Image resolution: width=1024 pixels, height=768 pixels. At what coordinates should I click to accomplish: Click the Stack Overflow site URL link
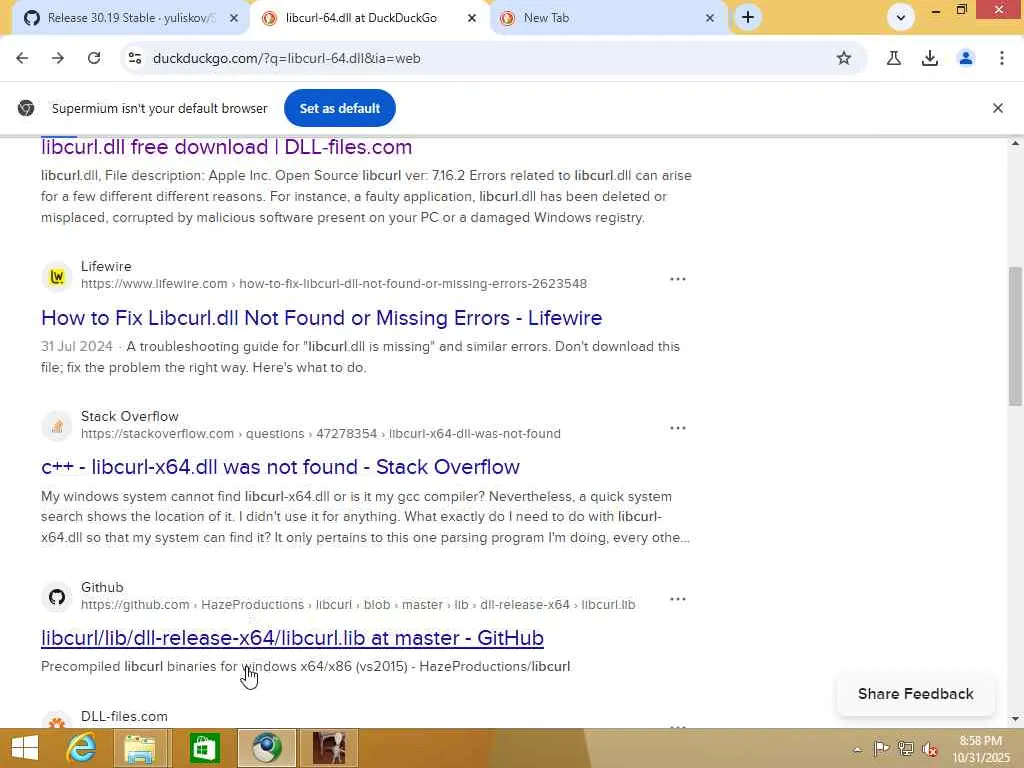[321, 434]
